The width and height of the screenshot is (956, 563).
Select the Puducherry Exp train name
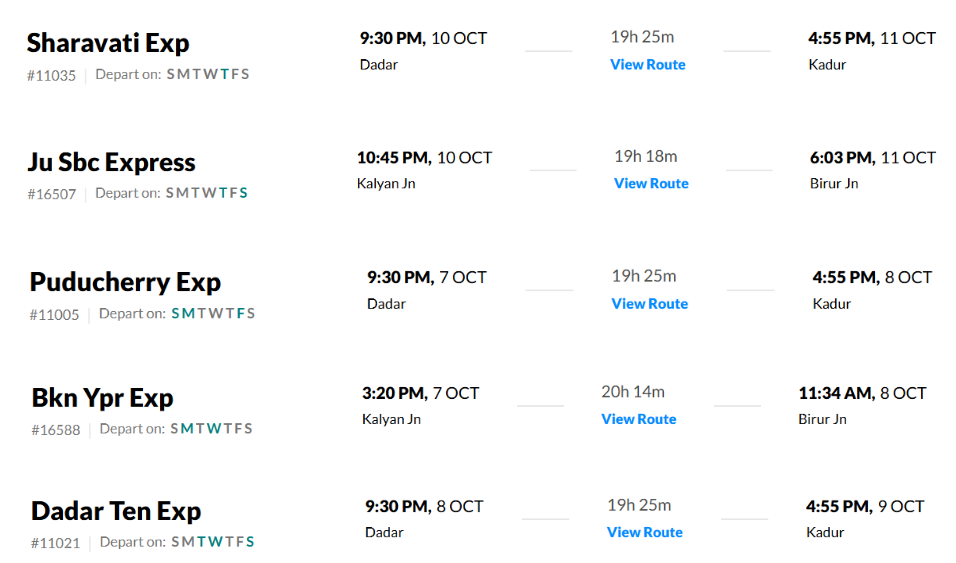[125, 282]
